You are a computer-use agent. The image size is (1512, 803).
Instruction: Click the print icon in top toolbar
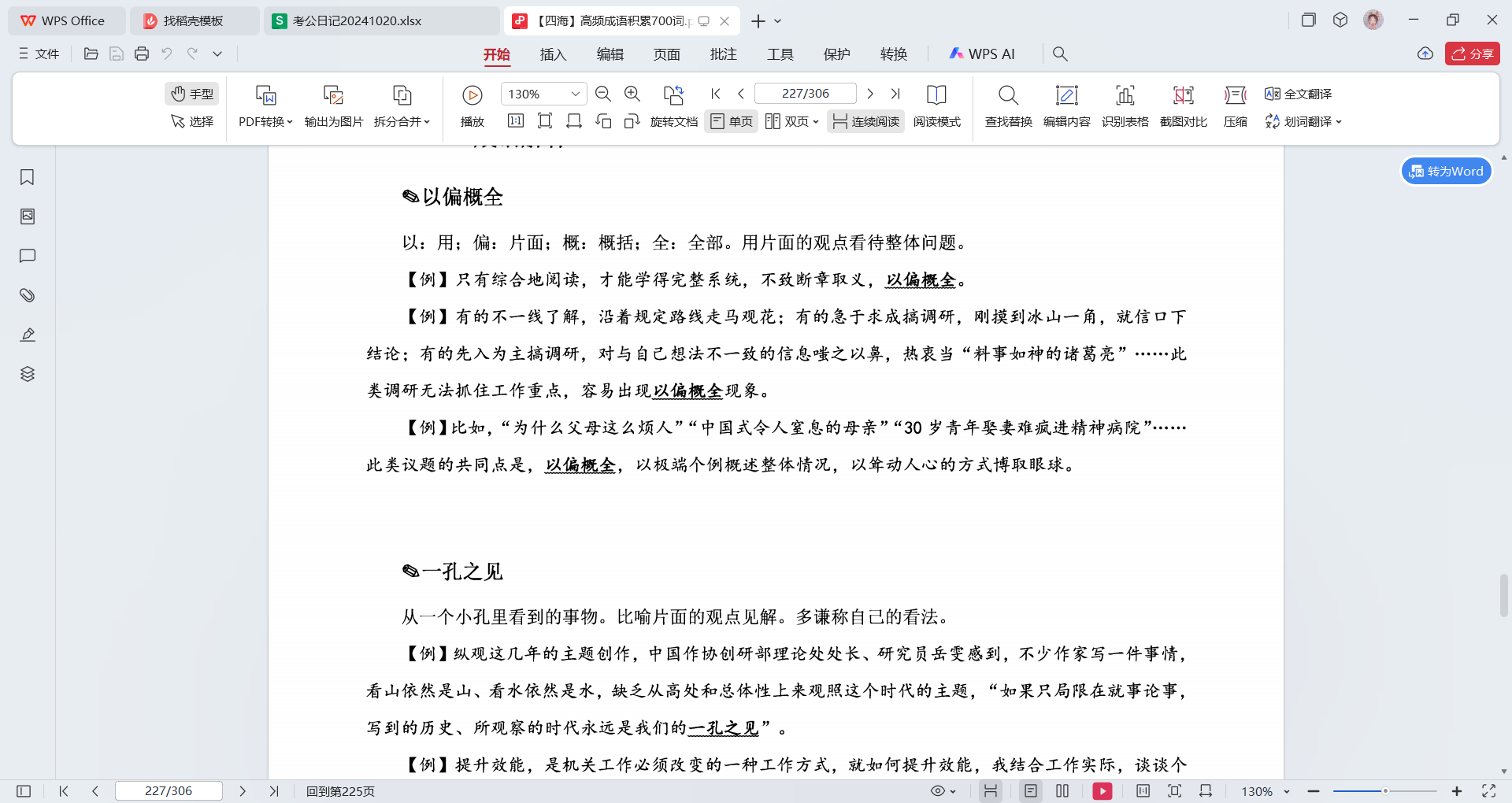(142, 54)
